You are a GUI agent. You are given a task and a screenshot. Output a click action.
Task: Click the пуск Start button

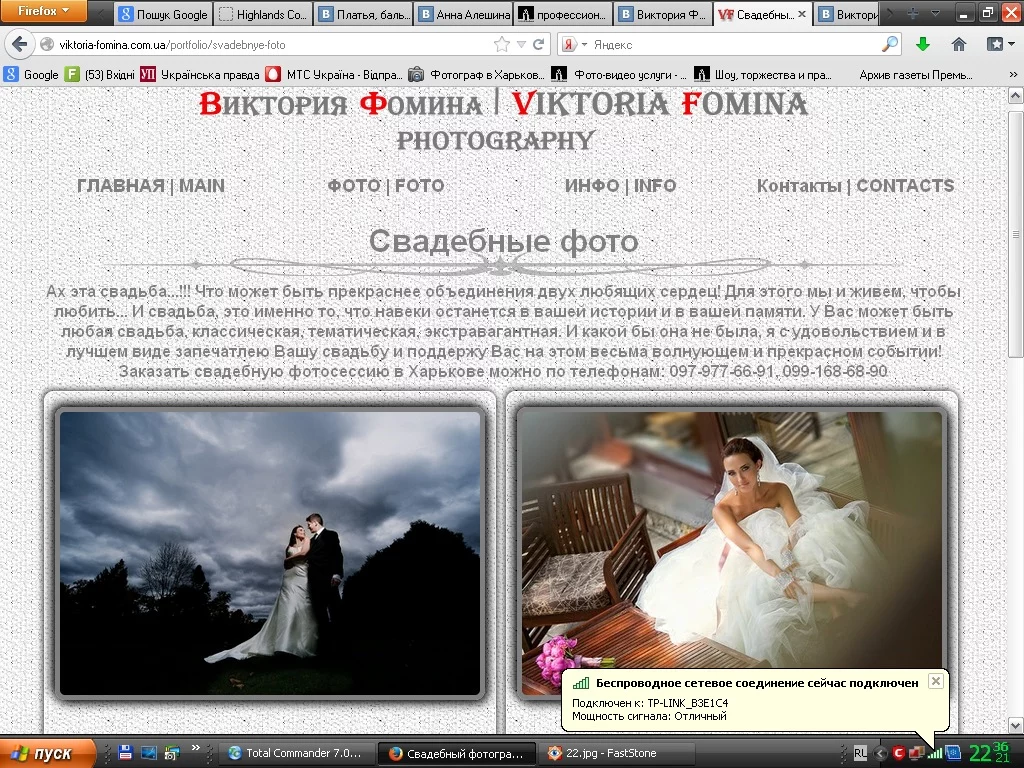tap(47, 753)
